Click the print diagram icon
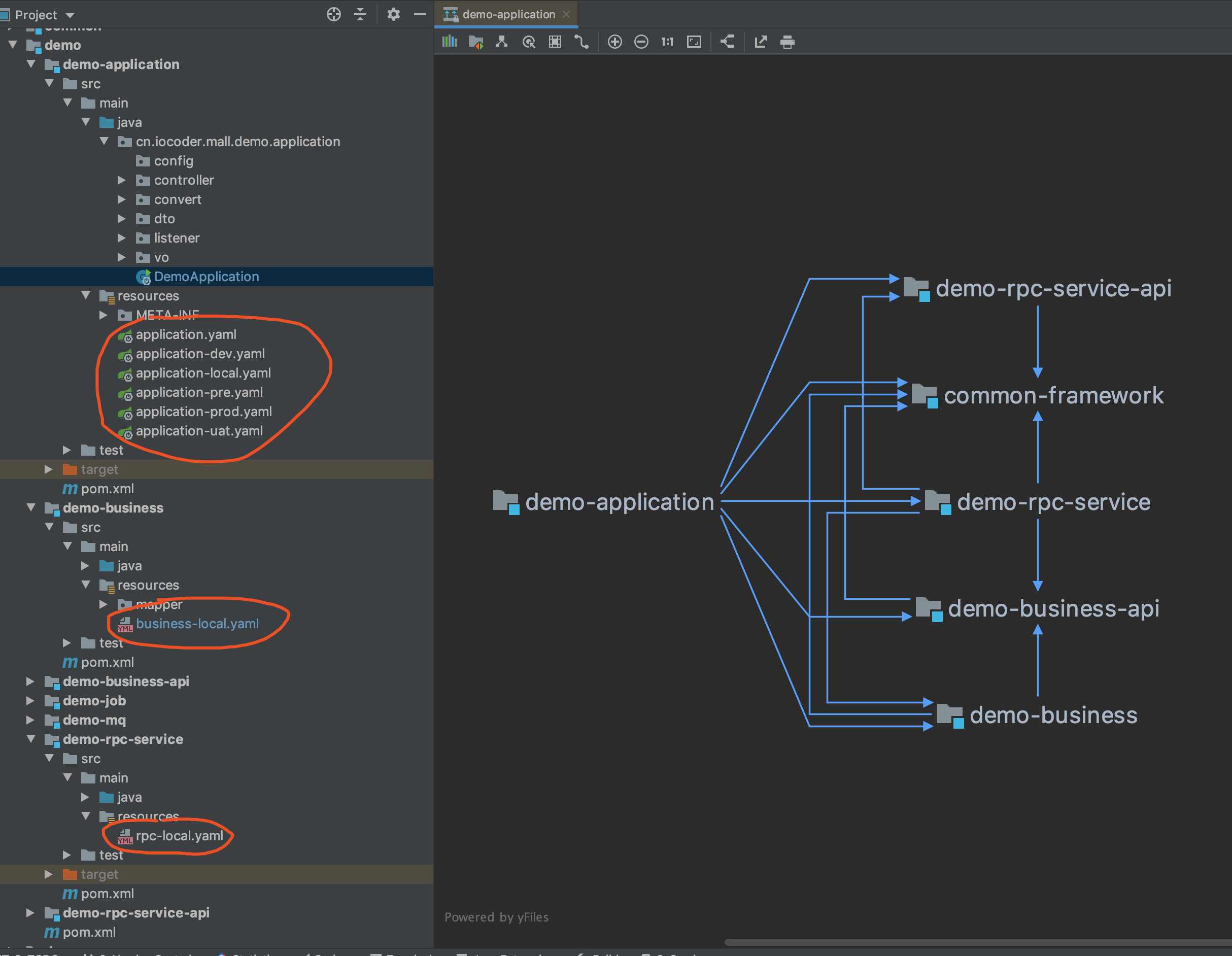 pyautogui.click(x=788, y=42)
